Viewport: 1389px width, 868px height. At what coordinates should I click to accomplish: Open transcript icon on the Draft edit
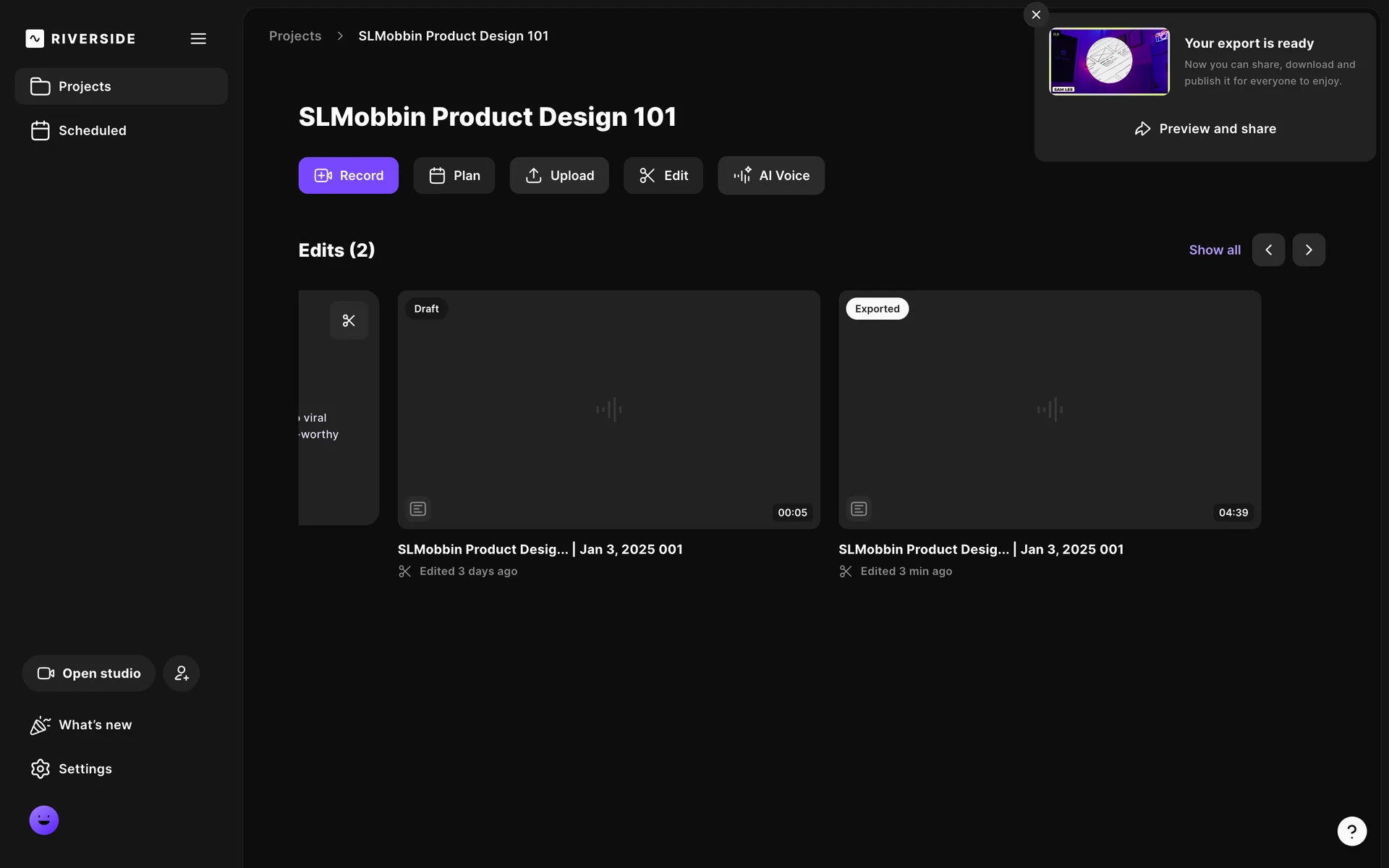pos(418,509)
